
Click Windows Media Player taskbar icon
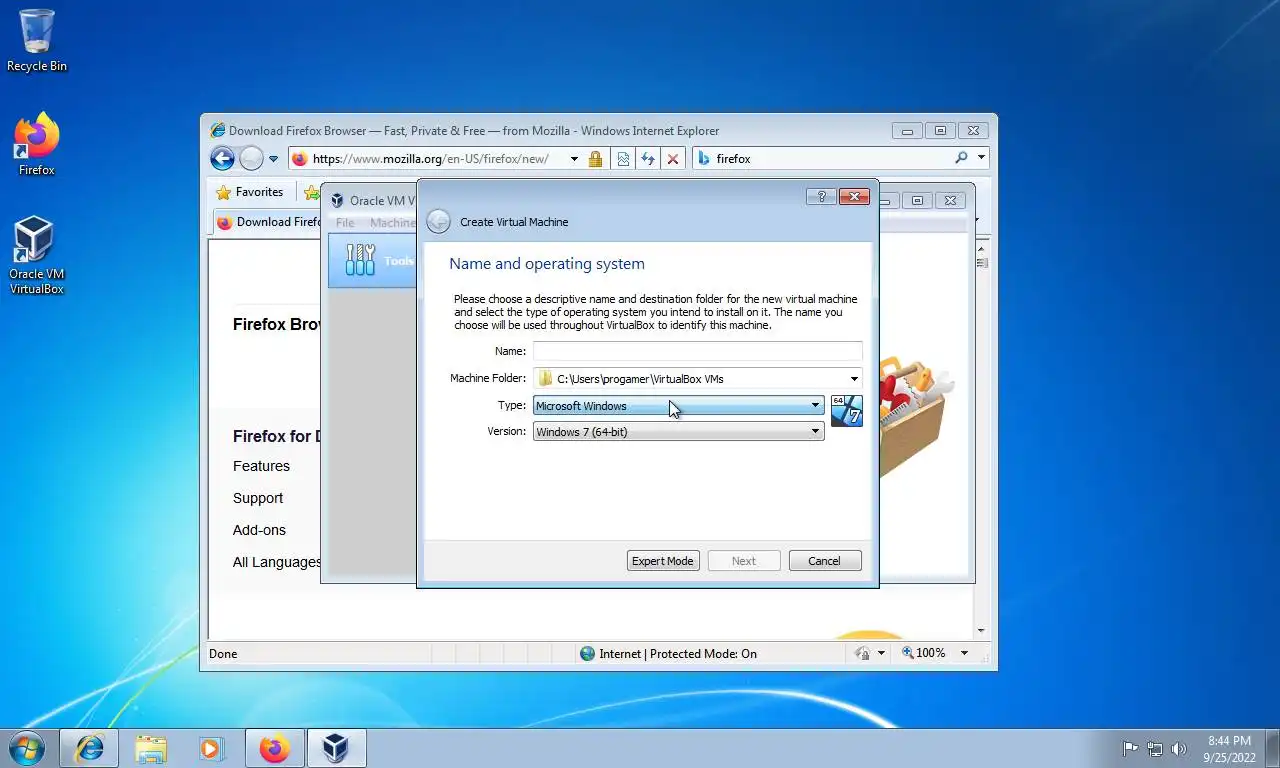tap(211, 748)
